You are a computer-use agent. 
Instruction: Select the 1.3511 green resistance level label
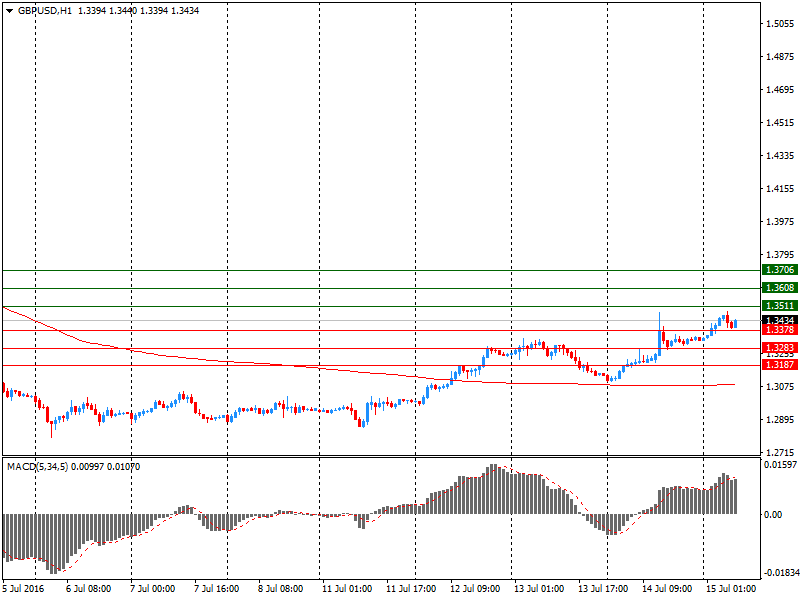(780, 306)
